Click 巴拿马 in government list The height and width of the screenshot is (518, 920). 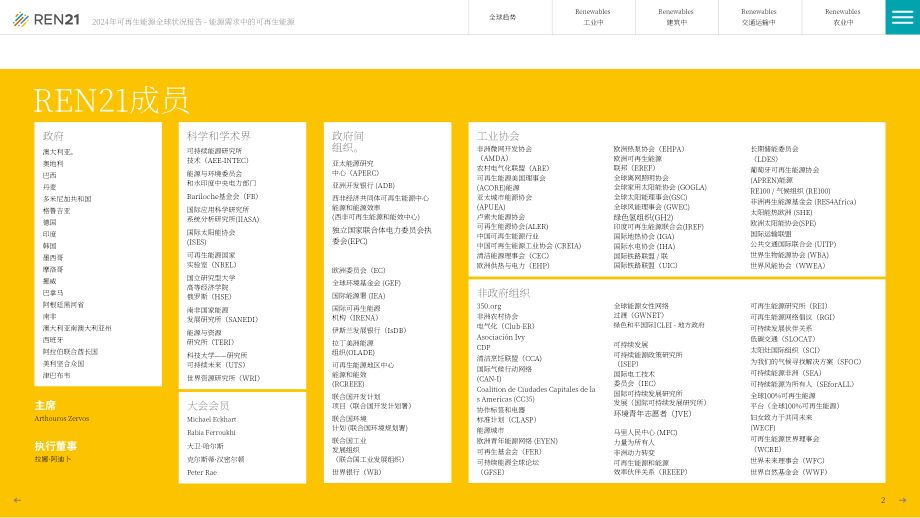(x=53, y=293)
